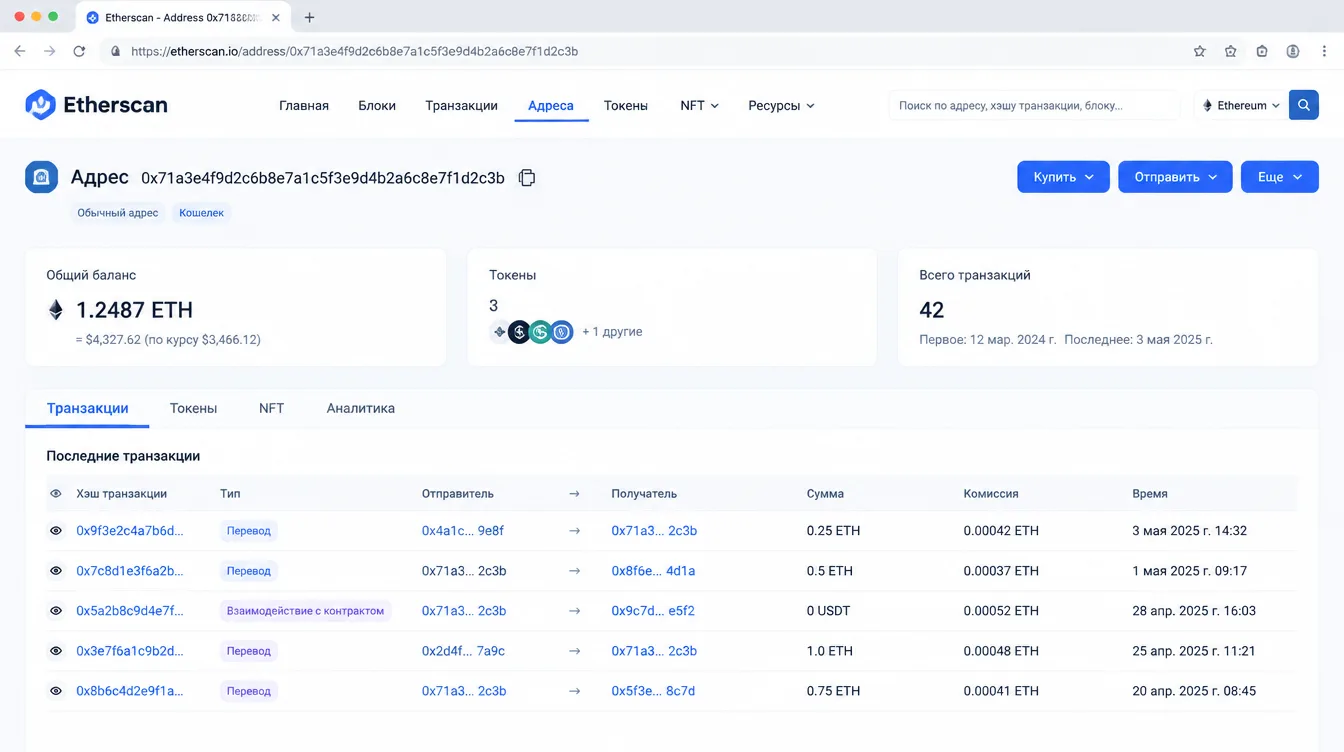Image resolution: width=1344 pixels, height=752 pixels.
Task: Click the Etherscan logo
Action: tap(96, 104)
